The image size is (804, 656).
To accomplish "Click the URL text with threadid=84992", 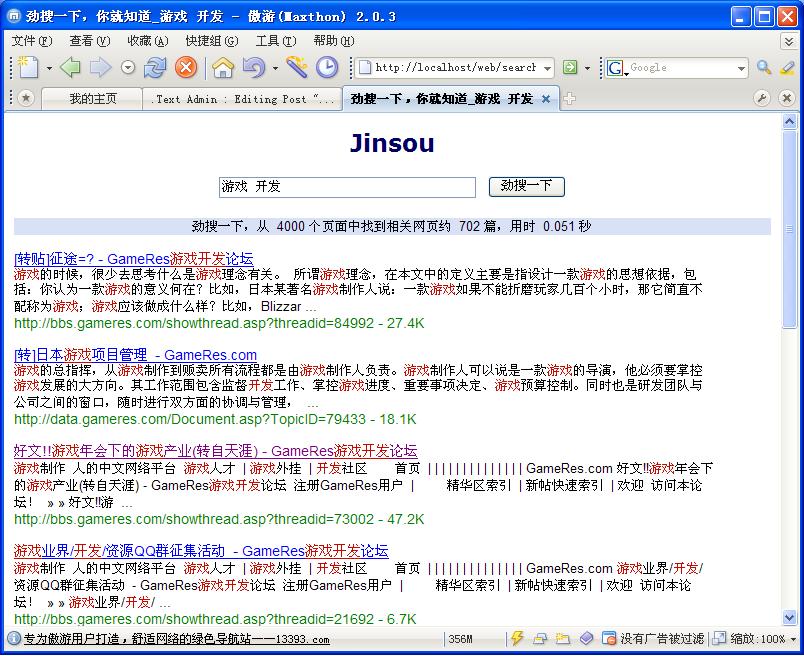I will coord(219,323).
